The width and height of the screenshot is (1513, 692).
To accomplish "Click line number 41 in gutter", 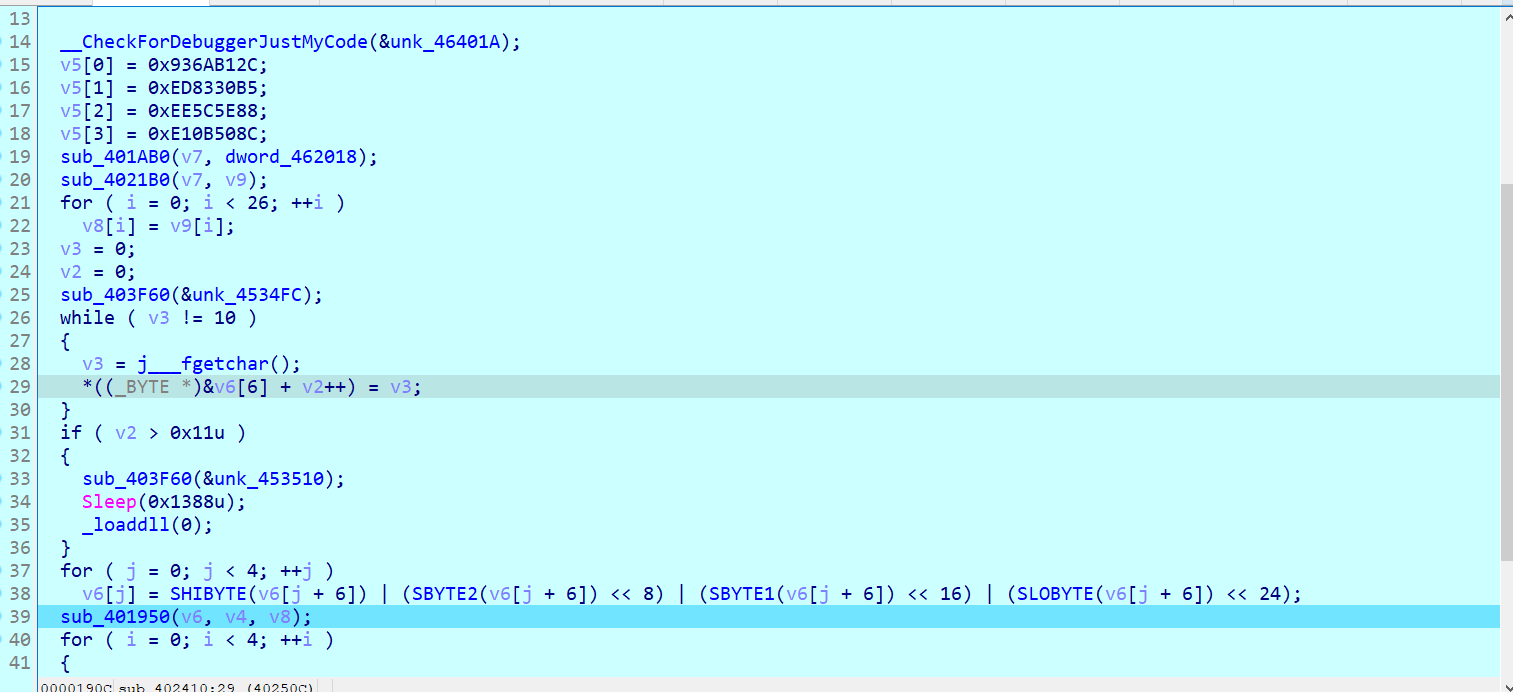I will (x=21, y=663).
